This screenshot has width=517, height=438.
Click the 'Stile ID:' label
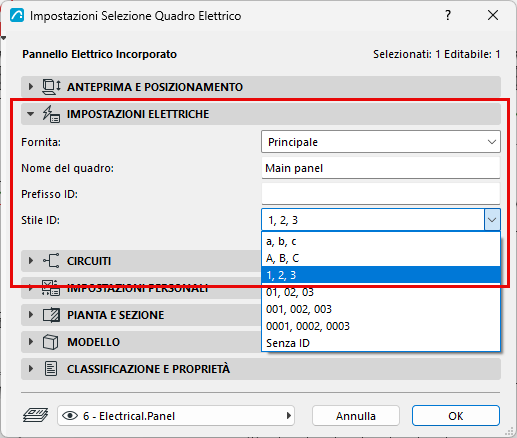pyautogui.click(x=40, y=220)
